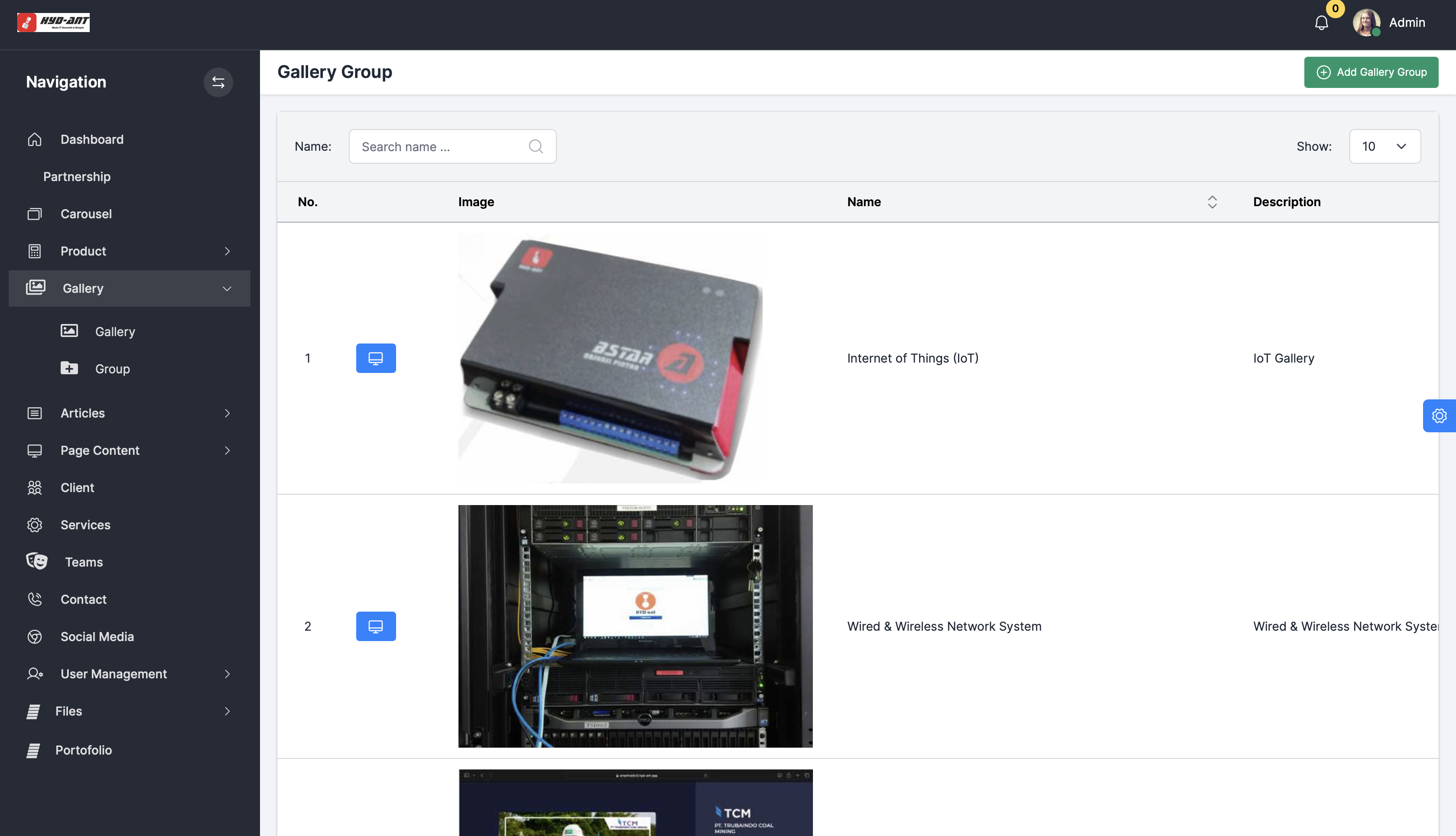Expand the Page Content submenu chevron
This screenshot has height=836, width=1456.
pos(227,451)
